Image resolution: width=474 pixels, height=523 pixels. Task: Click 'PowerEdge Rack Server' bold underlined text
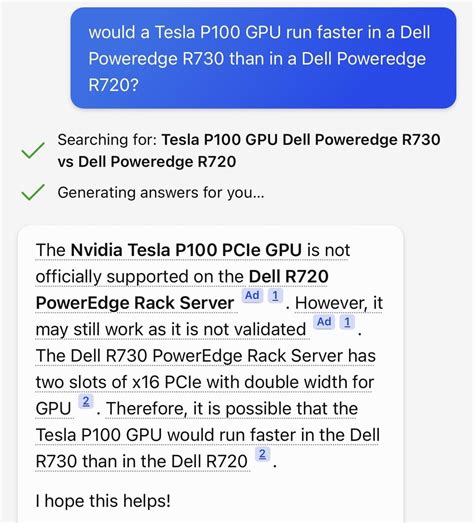click(x=135, y=303)
